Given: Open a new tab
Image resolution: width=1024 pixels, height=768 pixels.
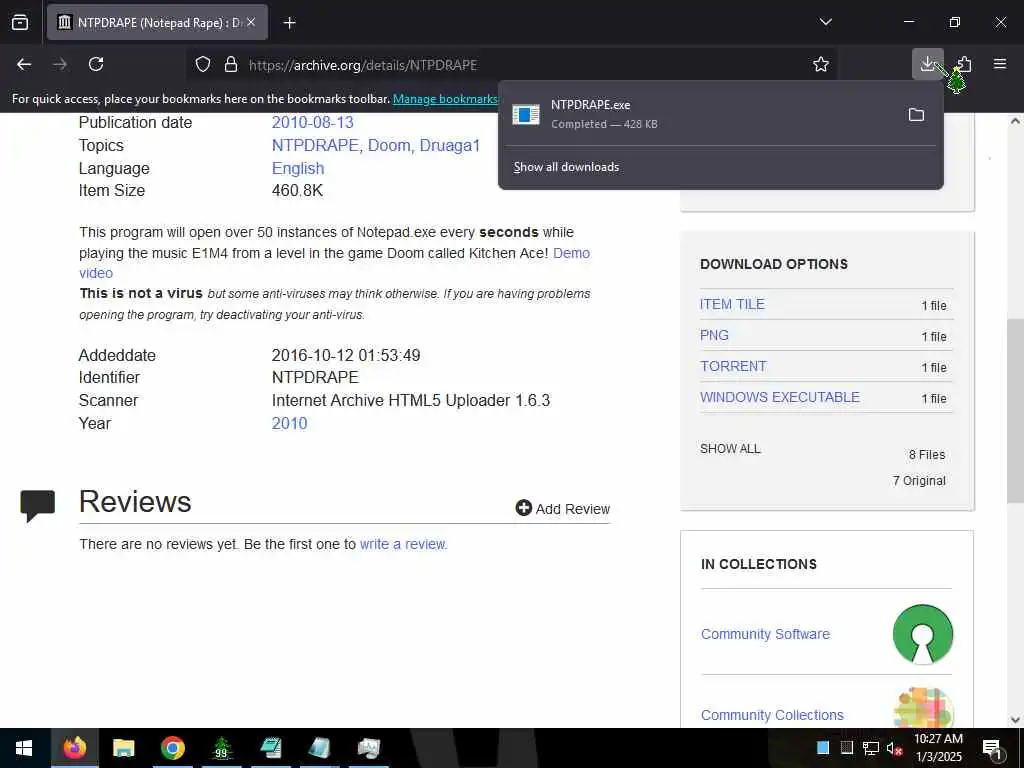Looking at the screenshot, I should click(x=290, y=23).
